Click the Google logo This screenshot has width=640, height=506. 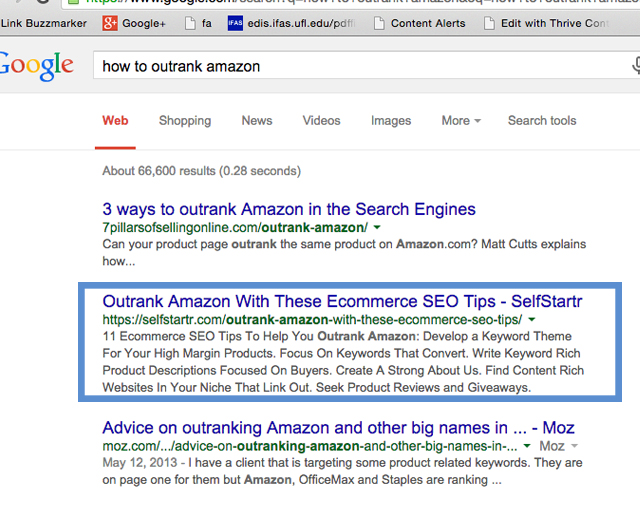36,66
